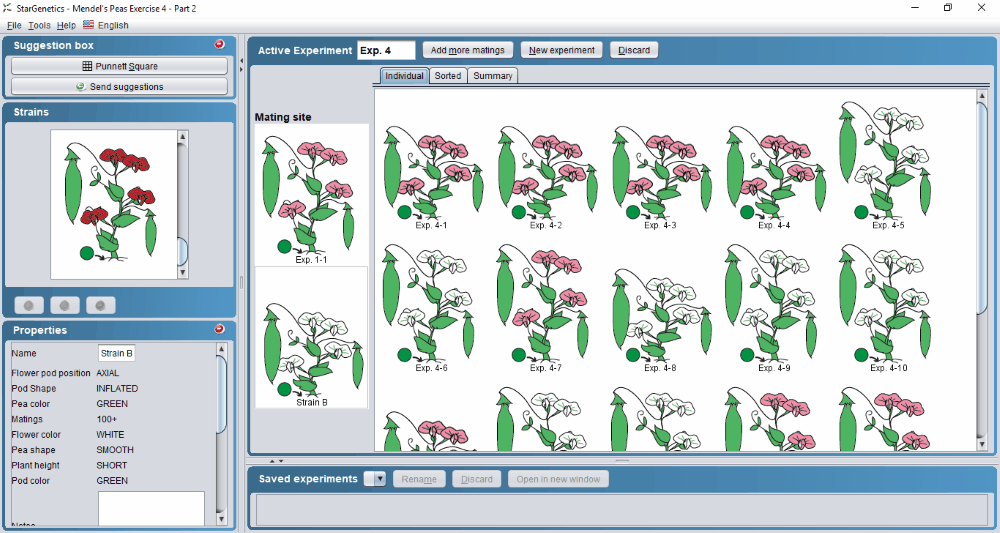Click Properties panel scroll up arrow
1000x533 pixels.
click(x=221, y=349)
